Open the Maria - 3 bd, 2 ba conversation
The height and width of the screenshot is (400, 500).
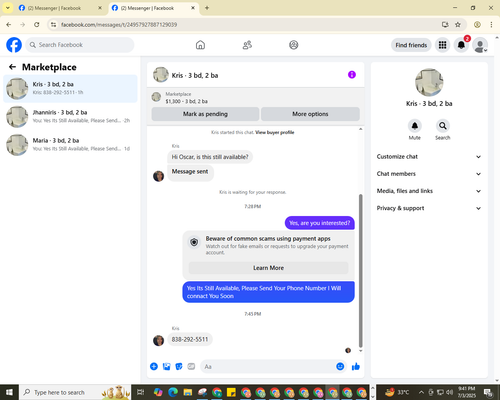pyautogui.click(x=70, y=145)
